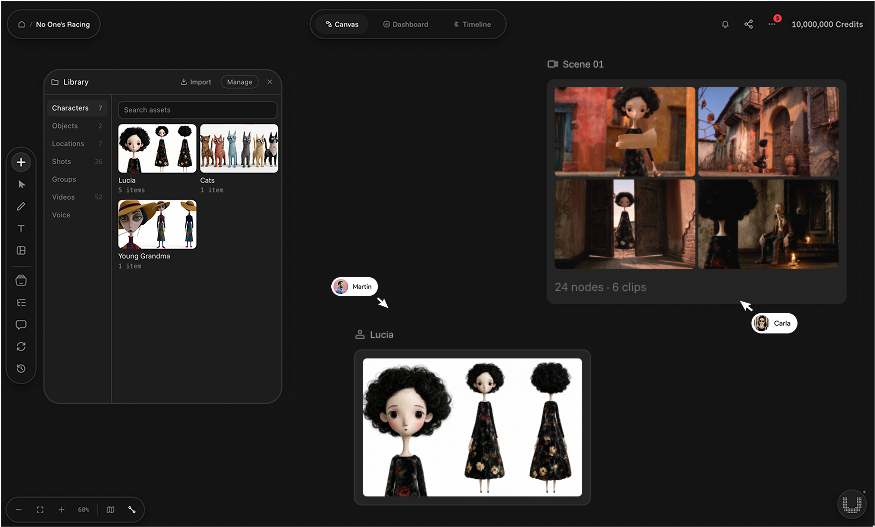This screenshot has width=875, height=527.
Task: Select the Voice category
Action: (77, 215)
